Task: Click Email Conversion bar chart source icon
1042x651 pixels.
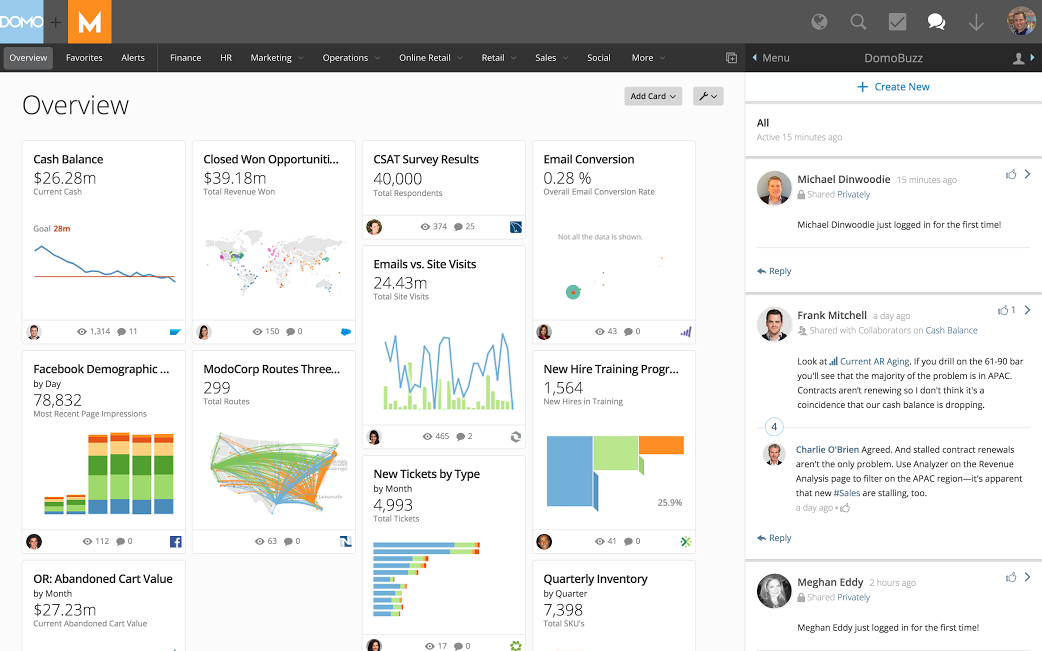Action: [686, 331]
